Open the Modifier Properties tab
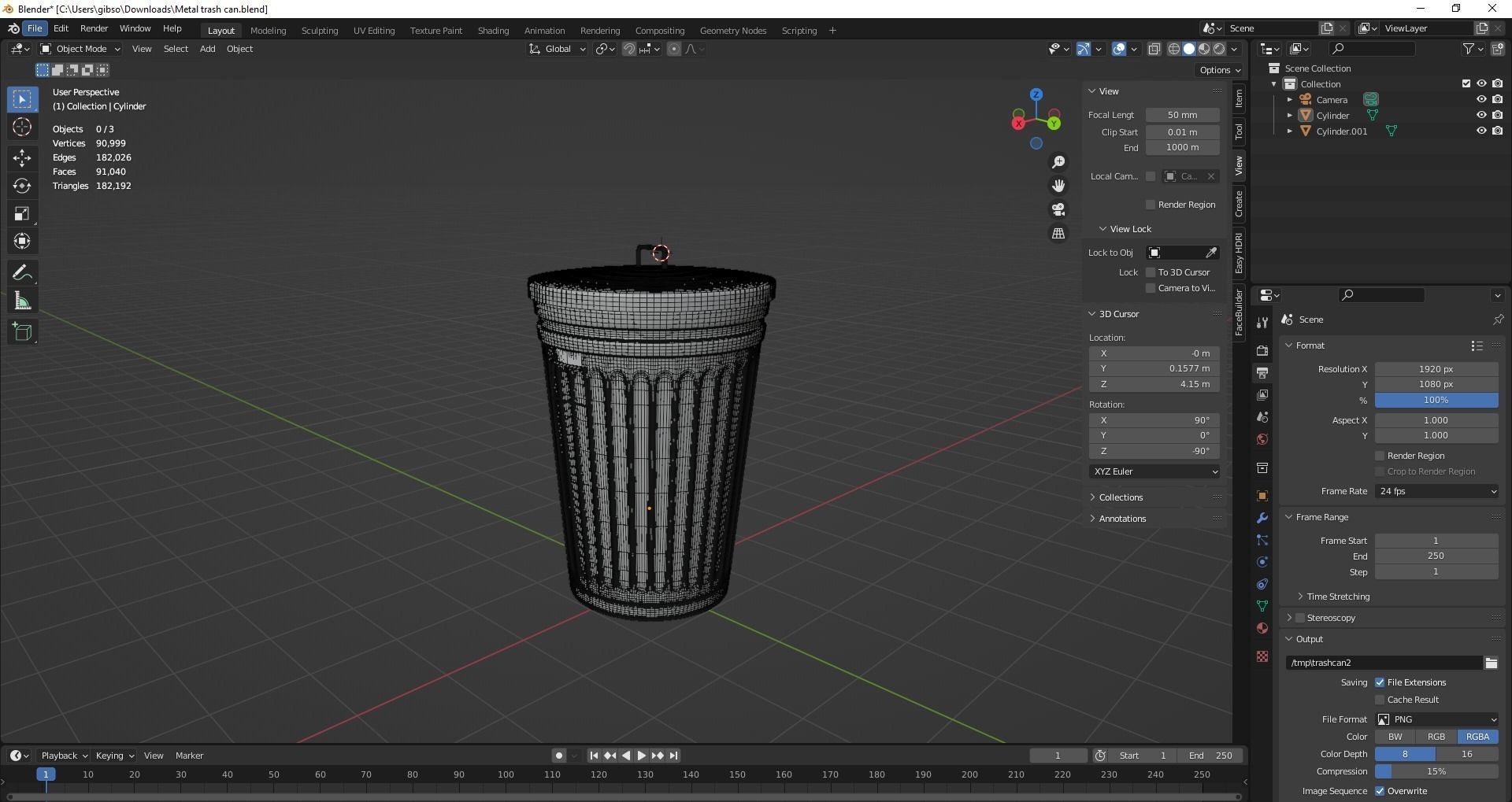The height and width of the screenshot is (802, 1512). click(x=1262, y=517)
